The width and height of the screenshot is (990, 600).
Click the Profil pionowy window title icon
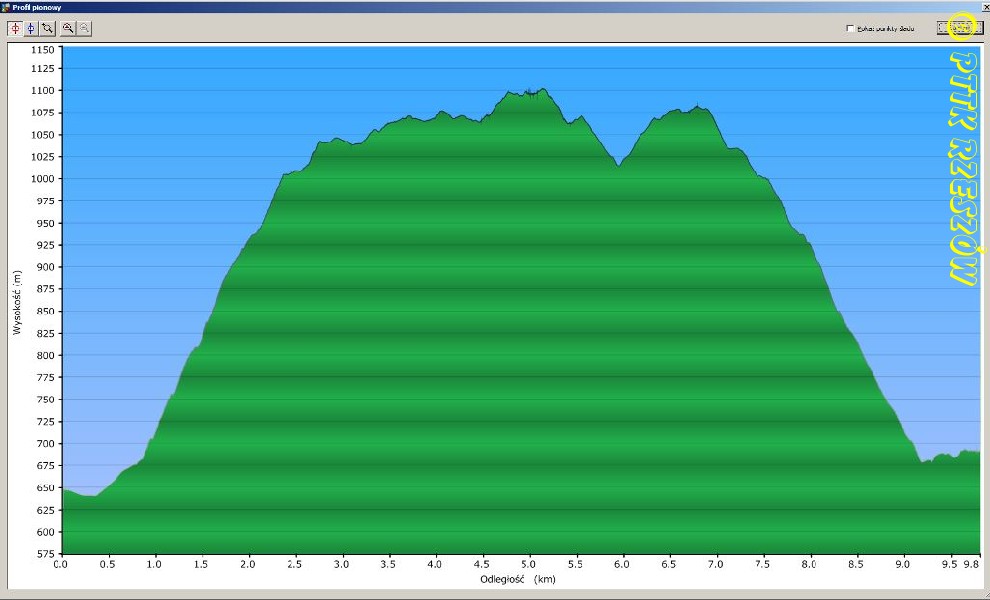coord(7,6)
